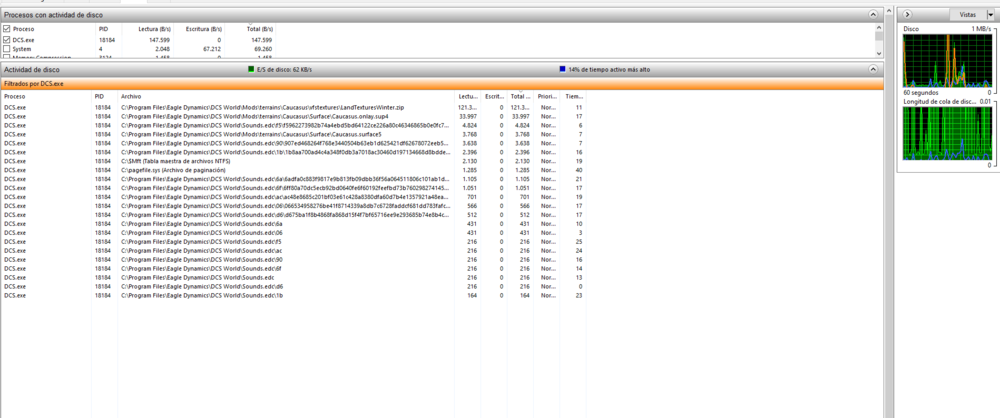Click the process list scrollbar down arrow
This screenshot has width=1000, height=418.
[x=879, y=54]
